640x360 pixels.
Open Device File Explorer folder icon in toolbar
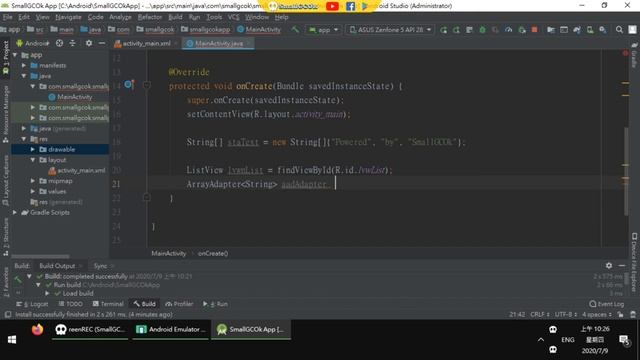pos(551,30)
